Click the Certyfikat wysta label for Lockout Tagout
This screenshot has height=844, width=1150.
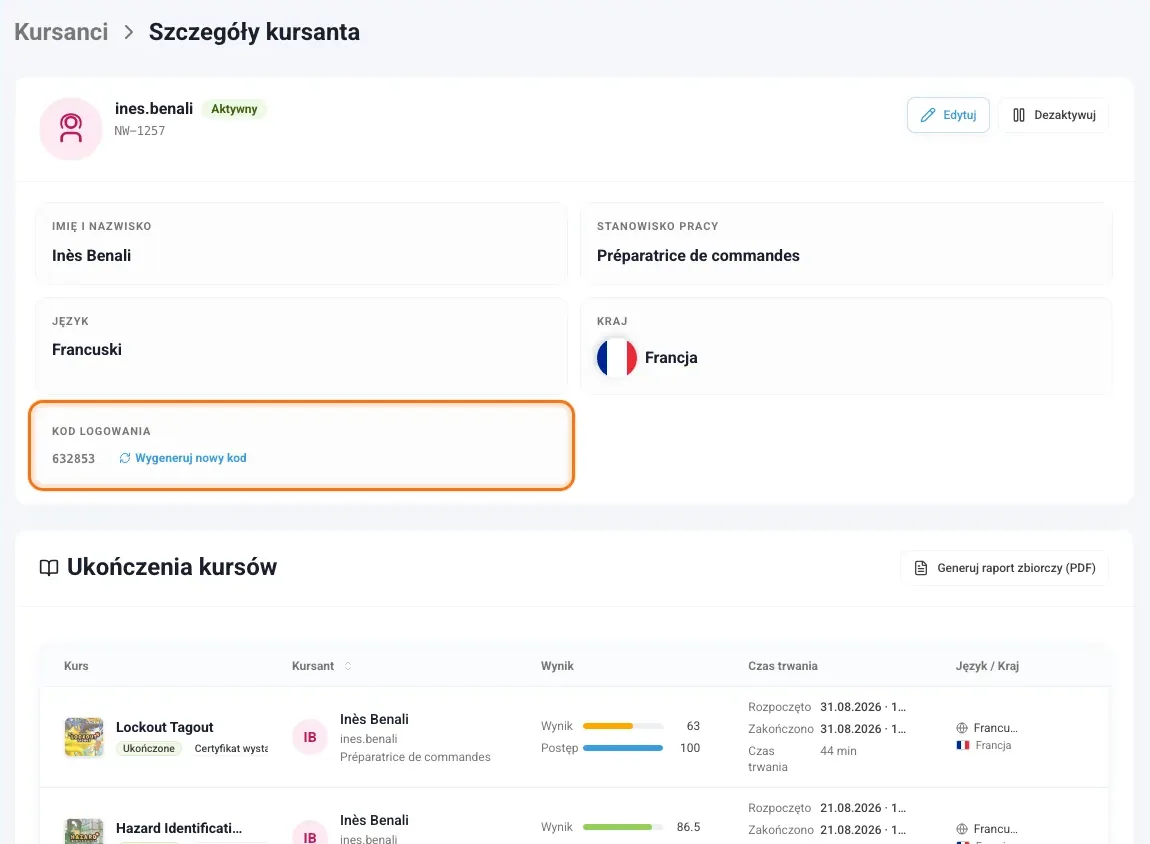tap(231, 749)
